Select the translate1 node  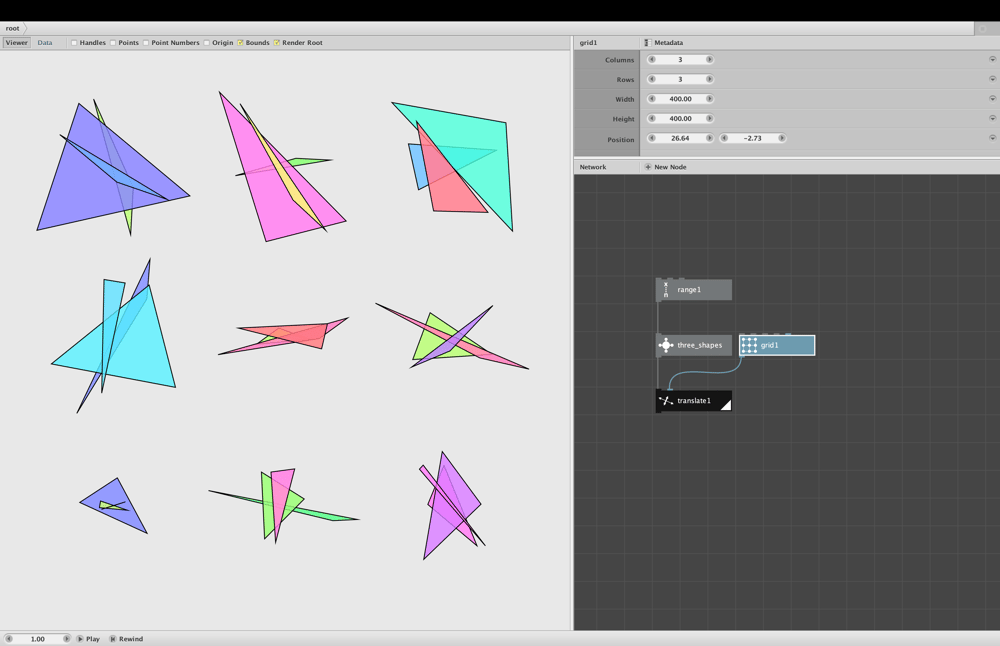(x=694, y=400)
